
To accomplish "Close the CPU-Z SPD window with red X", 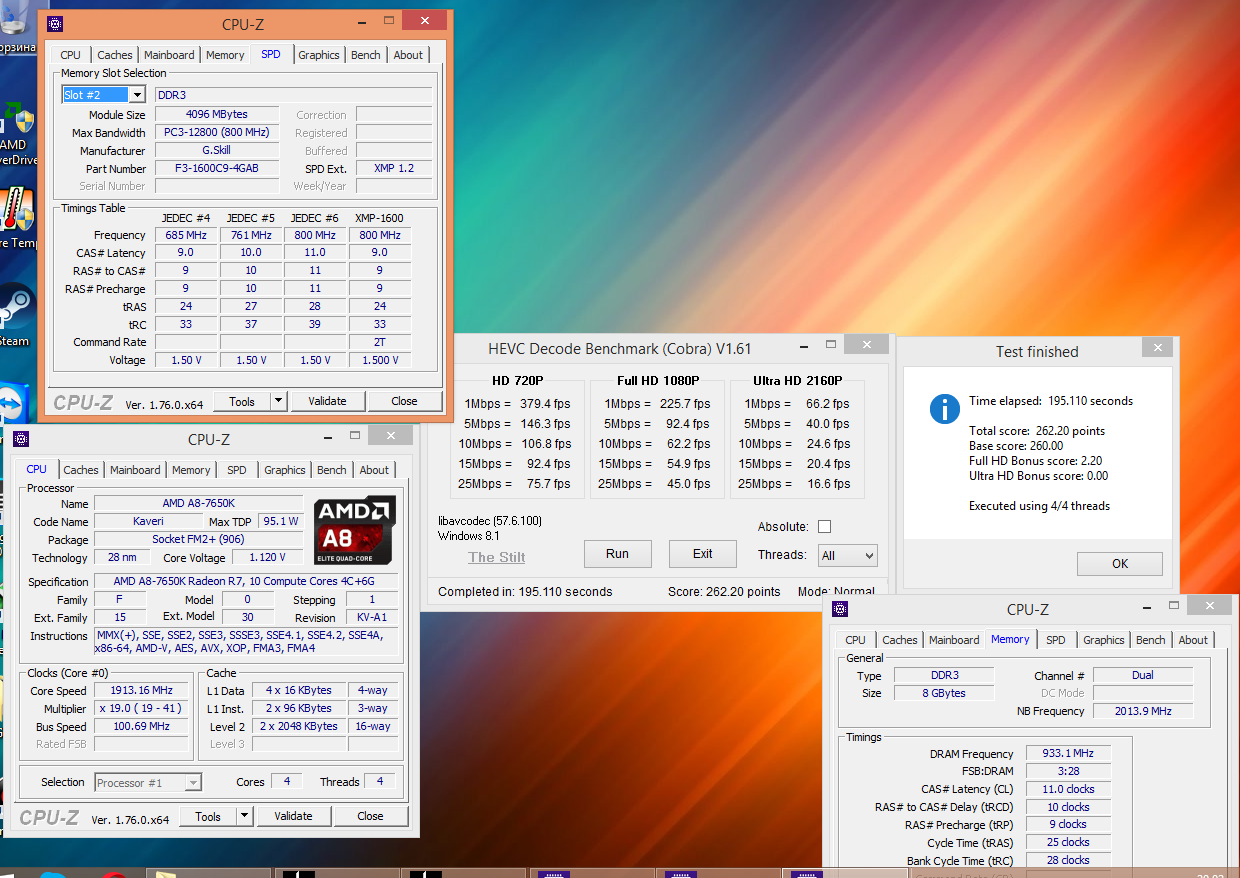I will click(426, 21).
